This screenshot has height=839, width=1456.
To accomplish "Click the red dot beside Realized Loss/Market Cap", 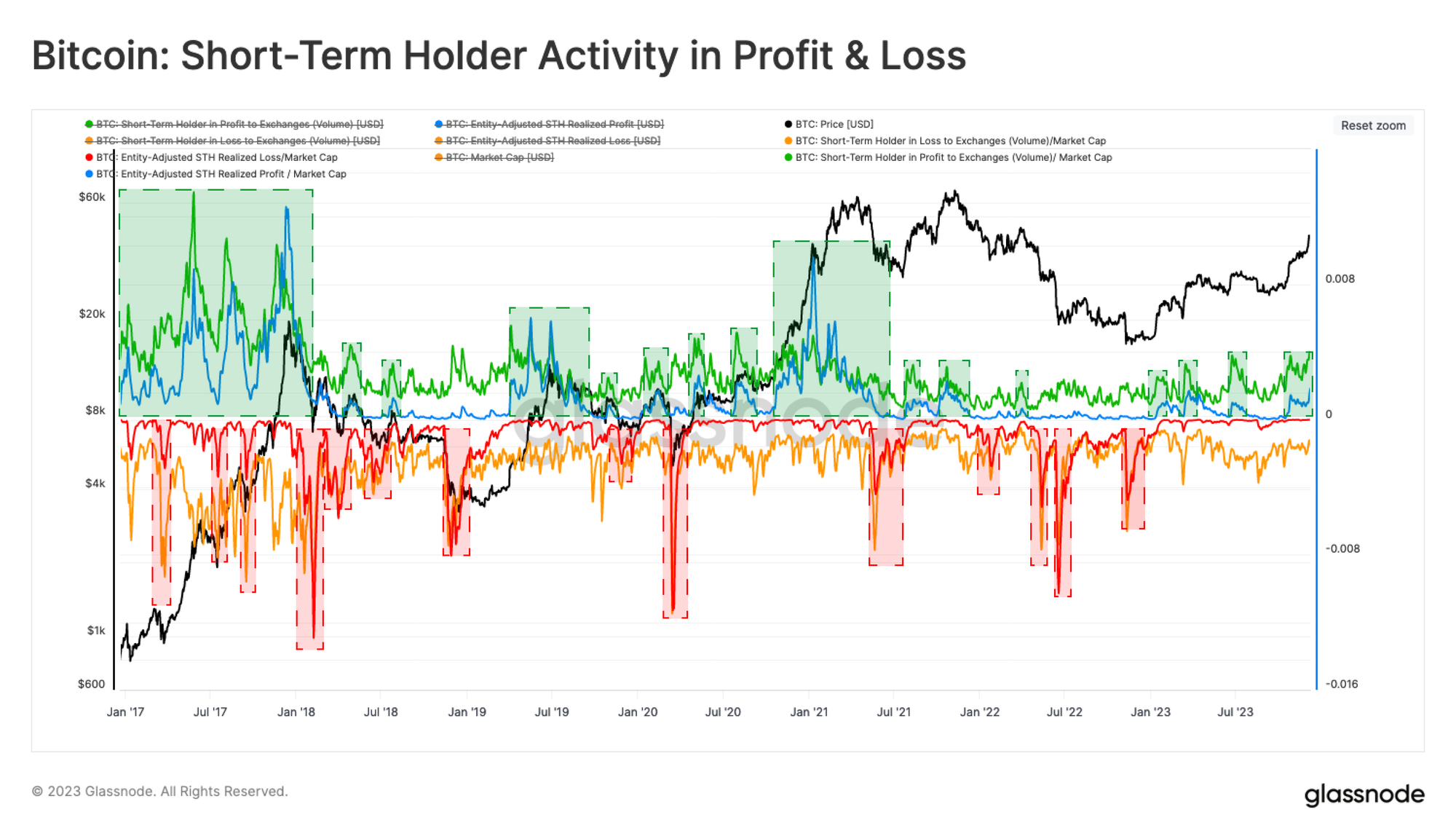I will 89,157.
